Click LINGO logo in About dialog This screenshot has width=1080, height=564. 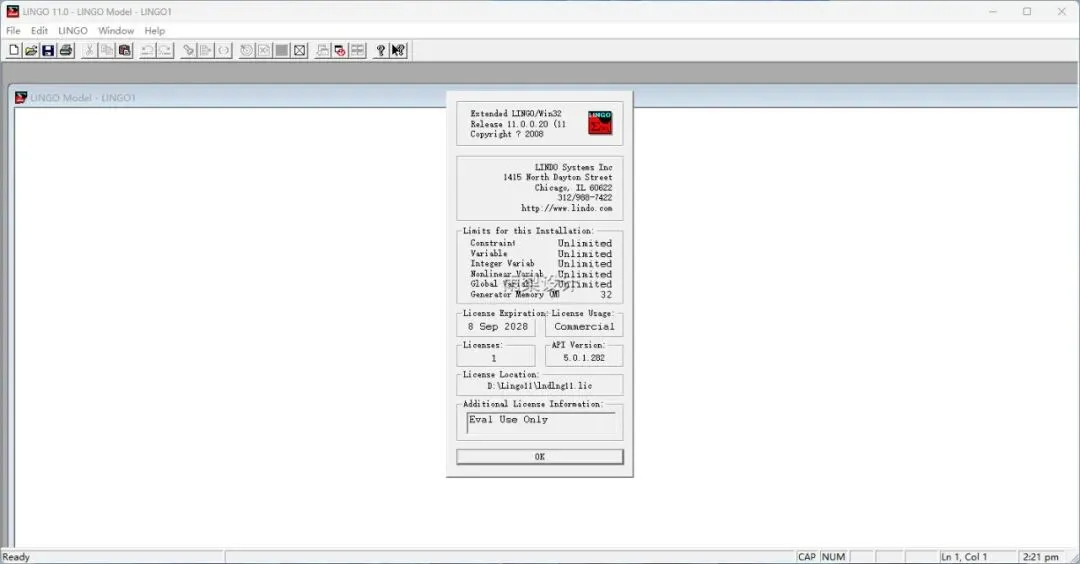tap(600, 123)
